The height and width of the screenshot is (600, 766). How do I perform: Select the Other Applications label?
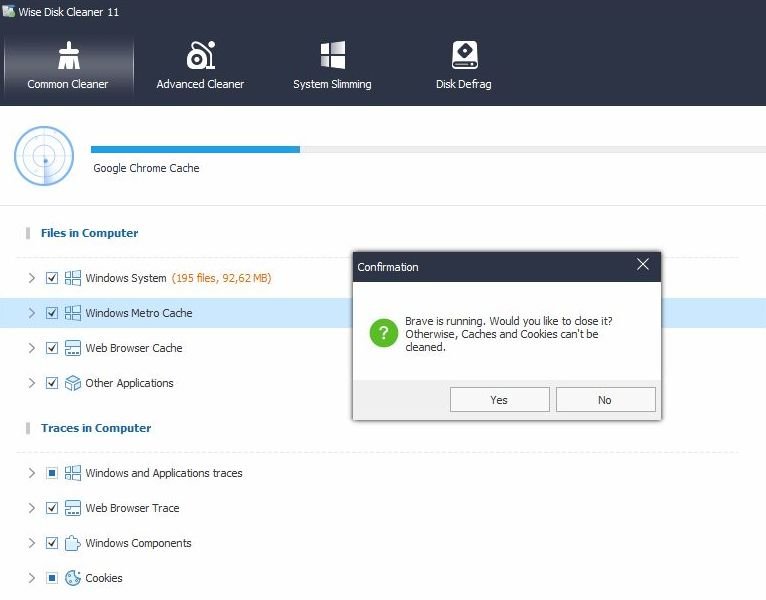tap(129, 383)
